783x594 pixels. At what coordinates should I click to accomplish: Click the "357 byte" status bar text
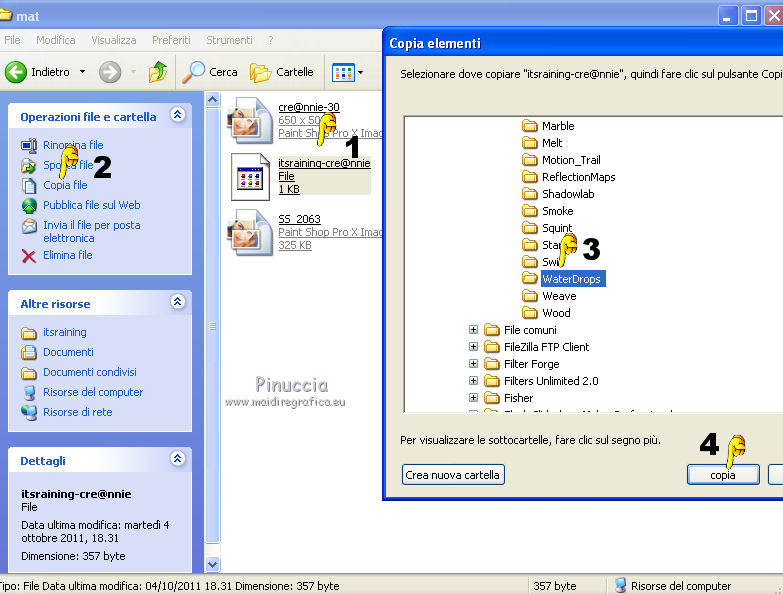[x=555, y=586]
